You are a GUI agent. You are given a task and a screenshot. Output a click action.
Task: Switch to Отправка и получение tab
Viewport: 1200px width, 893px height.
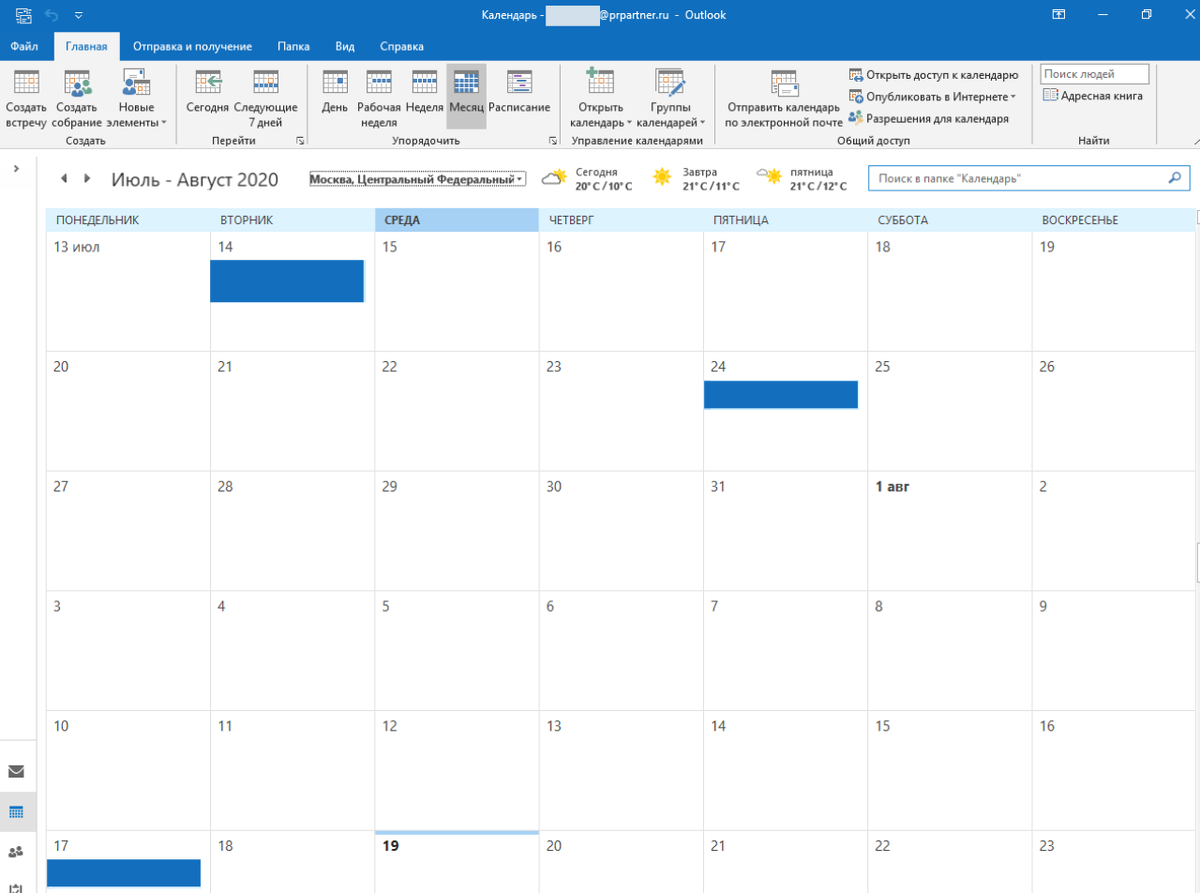192,46
